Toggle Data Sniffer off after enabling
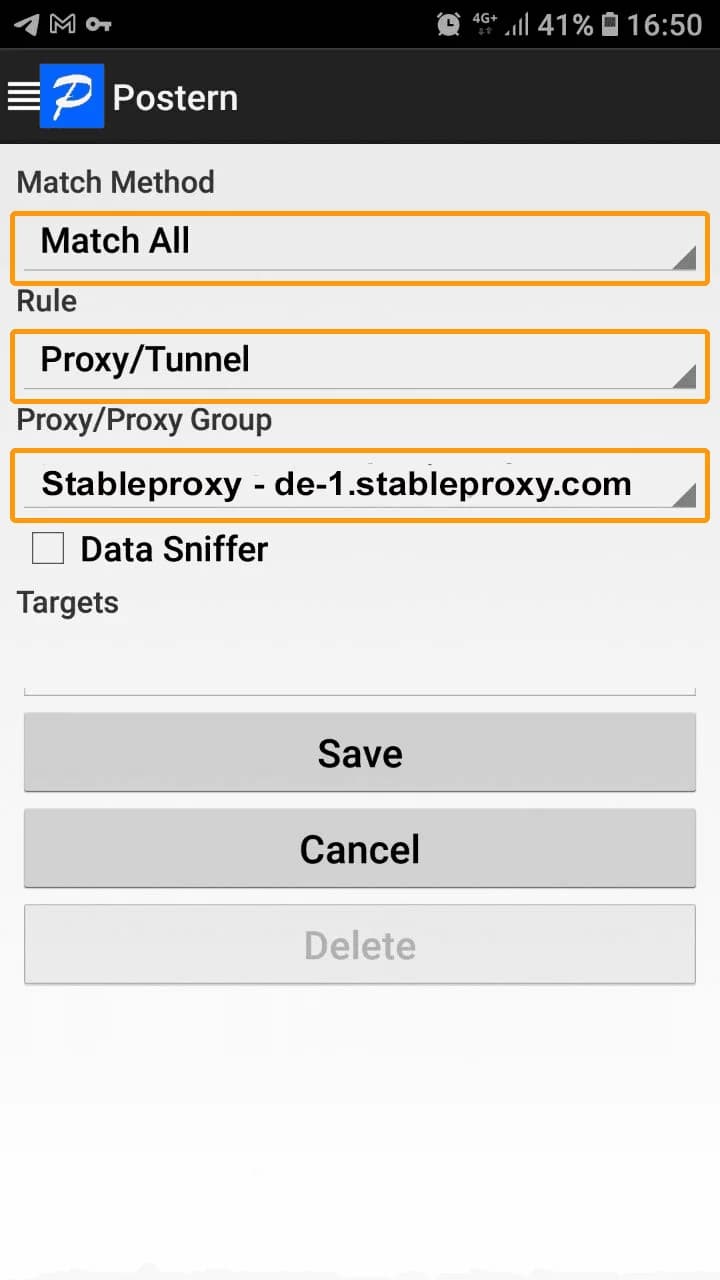This screenshot has height=1280, width=720. click(x=47, y=548)
